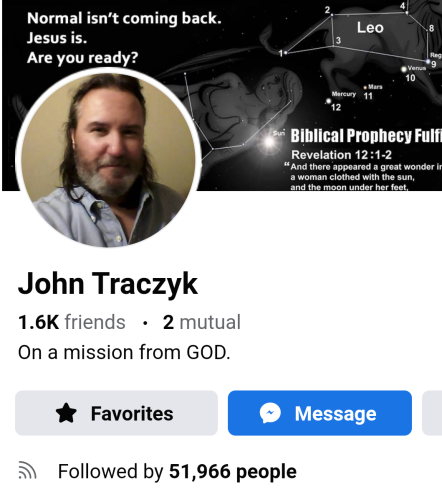Click the star icon beside Favorites
442x500 pixels.
[x=66, y=413]
